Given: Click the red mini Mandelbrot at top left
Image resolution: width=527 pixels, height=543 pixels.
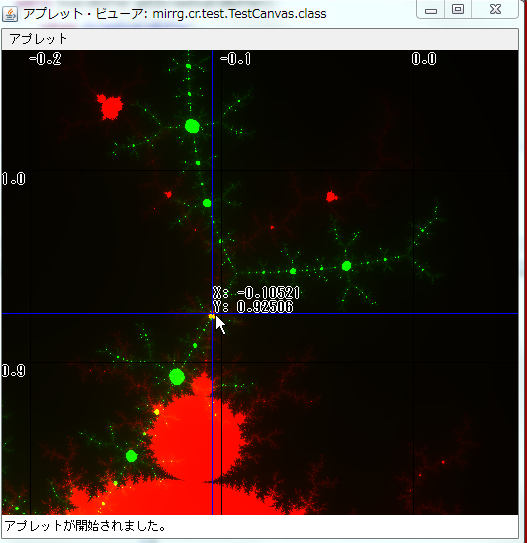Looking at the screenshot, I should pos(110,106).
